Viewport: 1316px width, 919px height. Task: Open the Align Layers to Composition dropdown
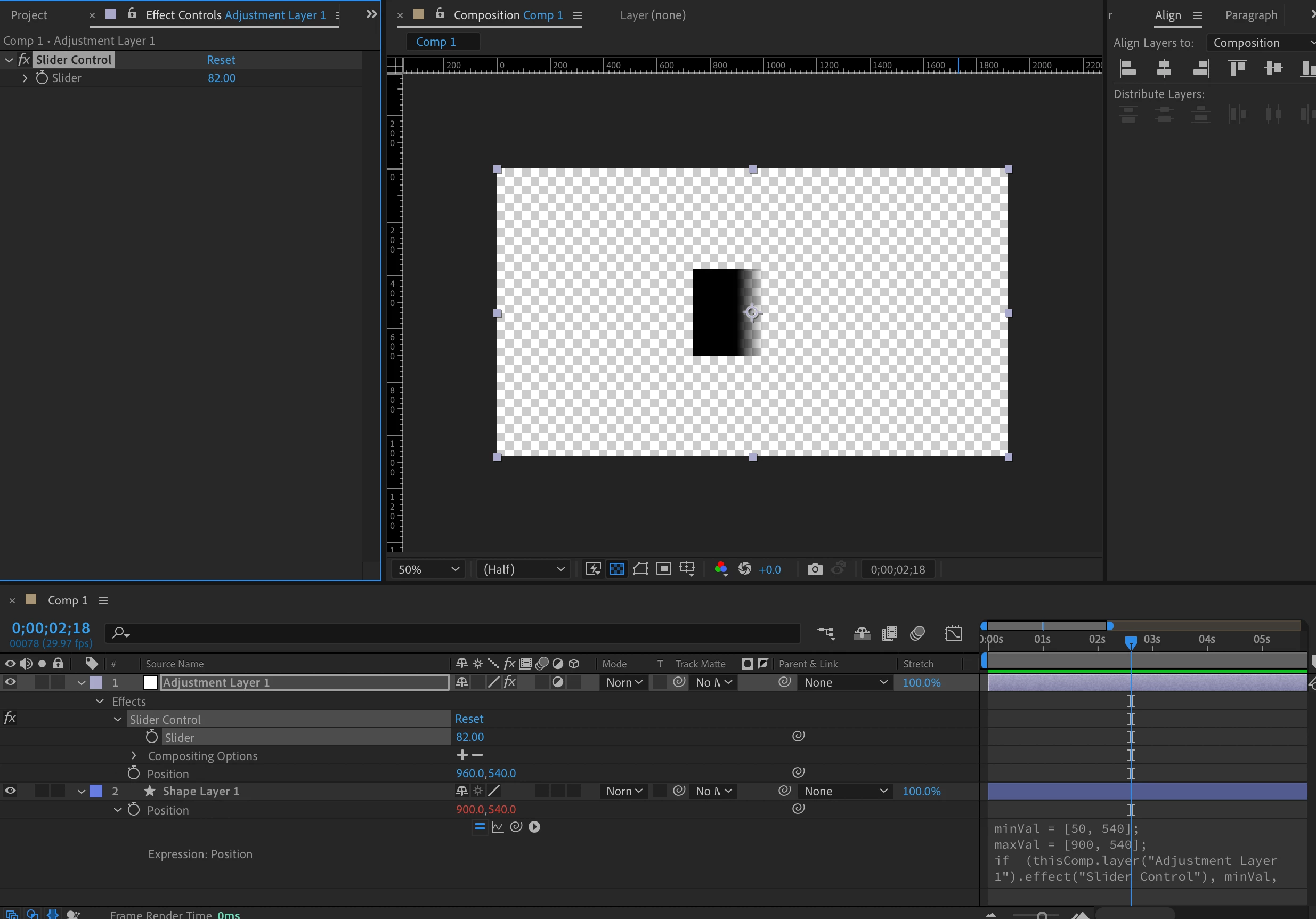(1261, 43)
